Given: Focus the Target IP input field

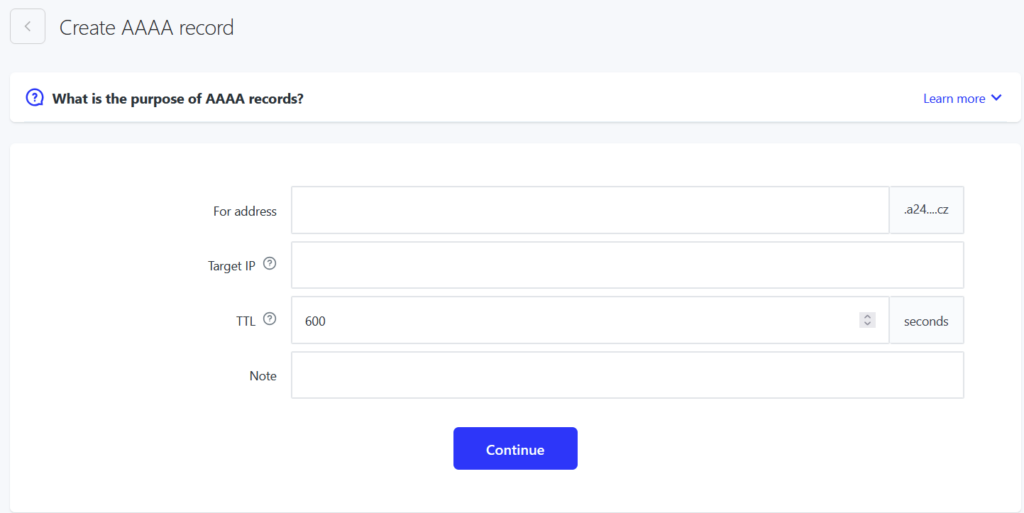Looking at the screenshot, I should [627, 265].
